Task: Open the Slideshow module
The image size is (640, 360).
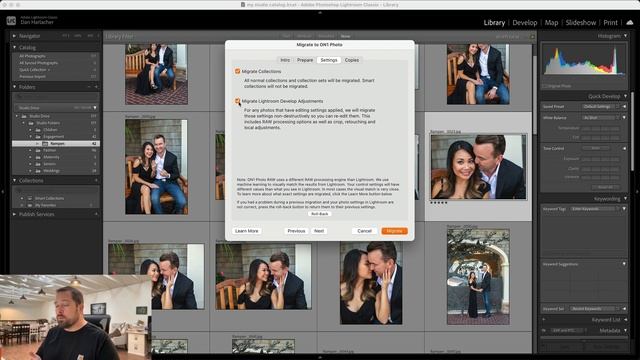Action: coord(581,23)
